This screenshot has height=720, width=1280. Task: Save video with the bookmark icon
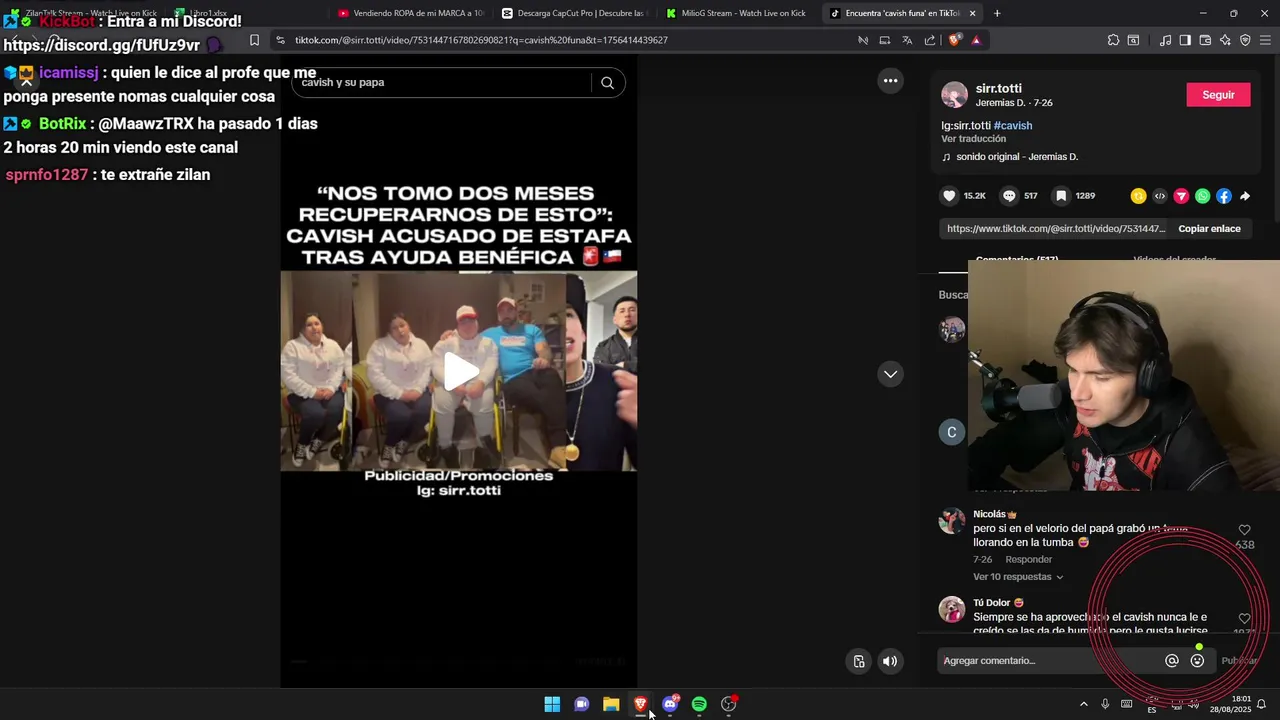point(1061,196)
